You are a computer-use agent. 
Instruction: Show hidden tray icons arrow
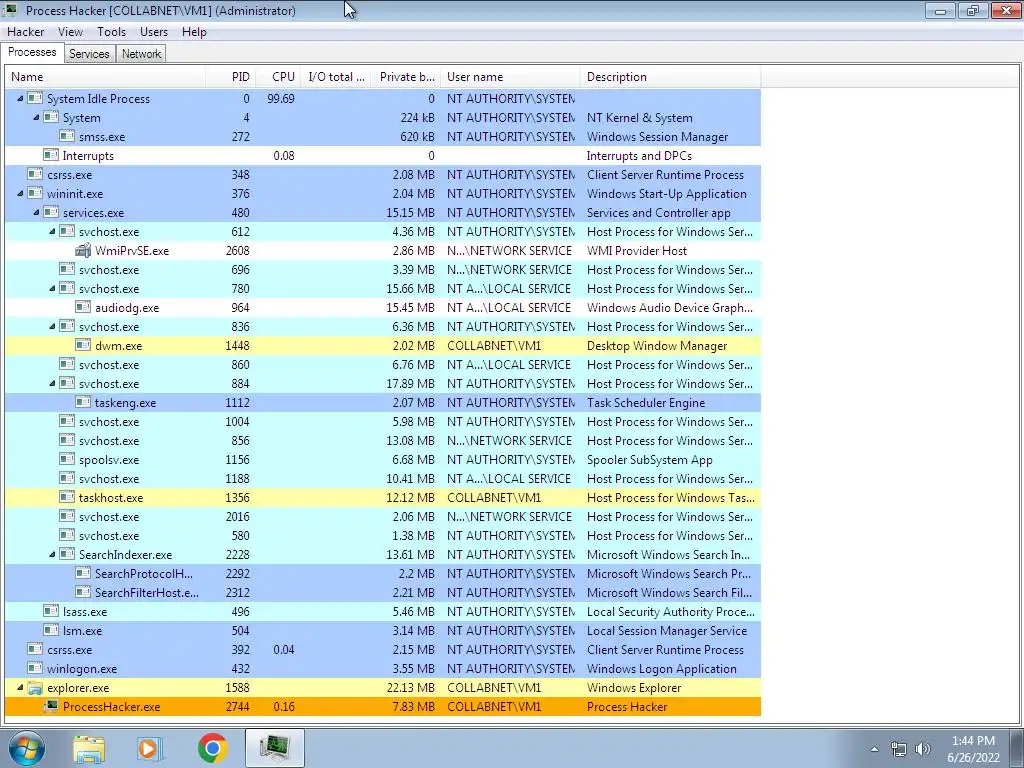[x=874, y=750]
